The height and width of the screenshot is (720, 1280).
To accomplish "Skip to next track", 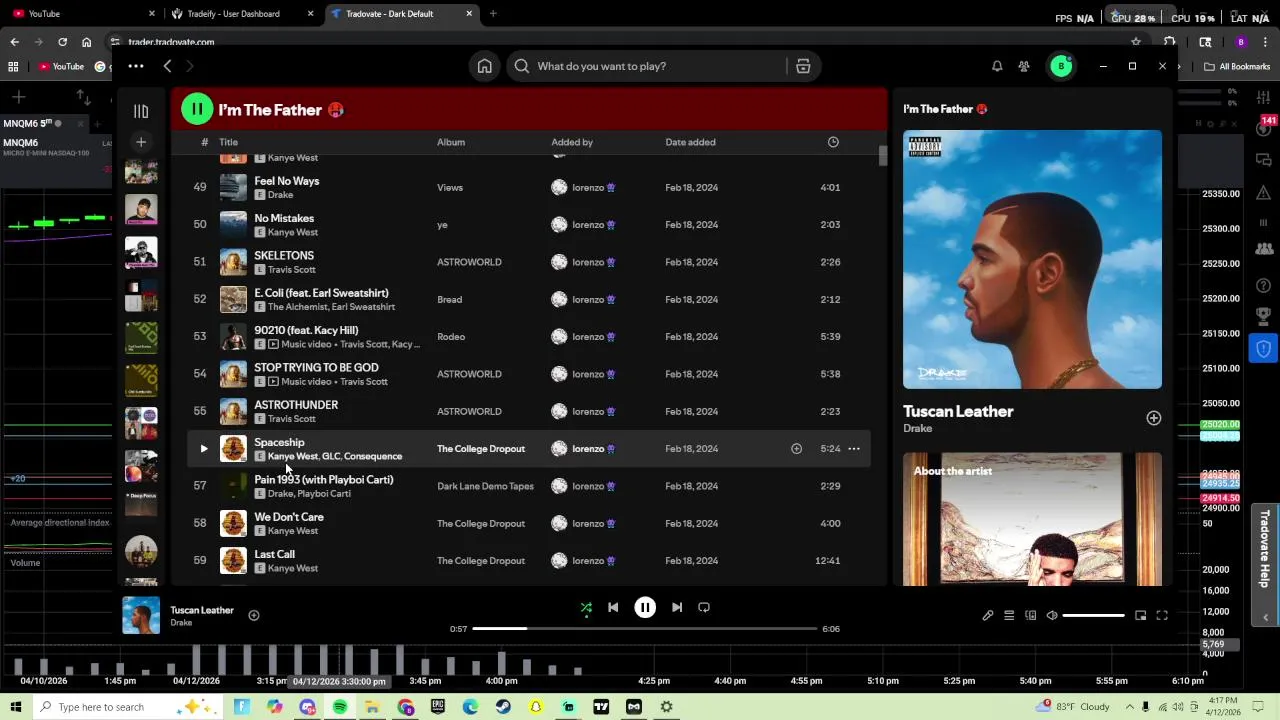I will 677,607.
